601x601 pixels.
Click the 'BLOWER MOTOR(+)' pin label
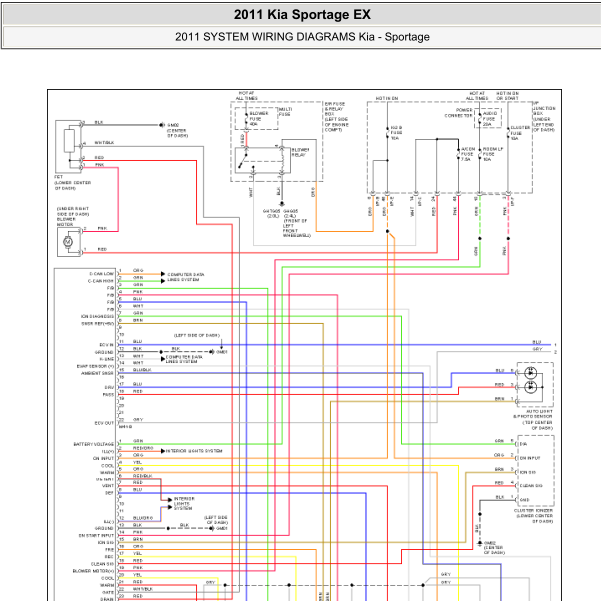click(94, 571)
